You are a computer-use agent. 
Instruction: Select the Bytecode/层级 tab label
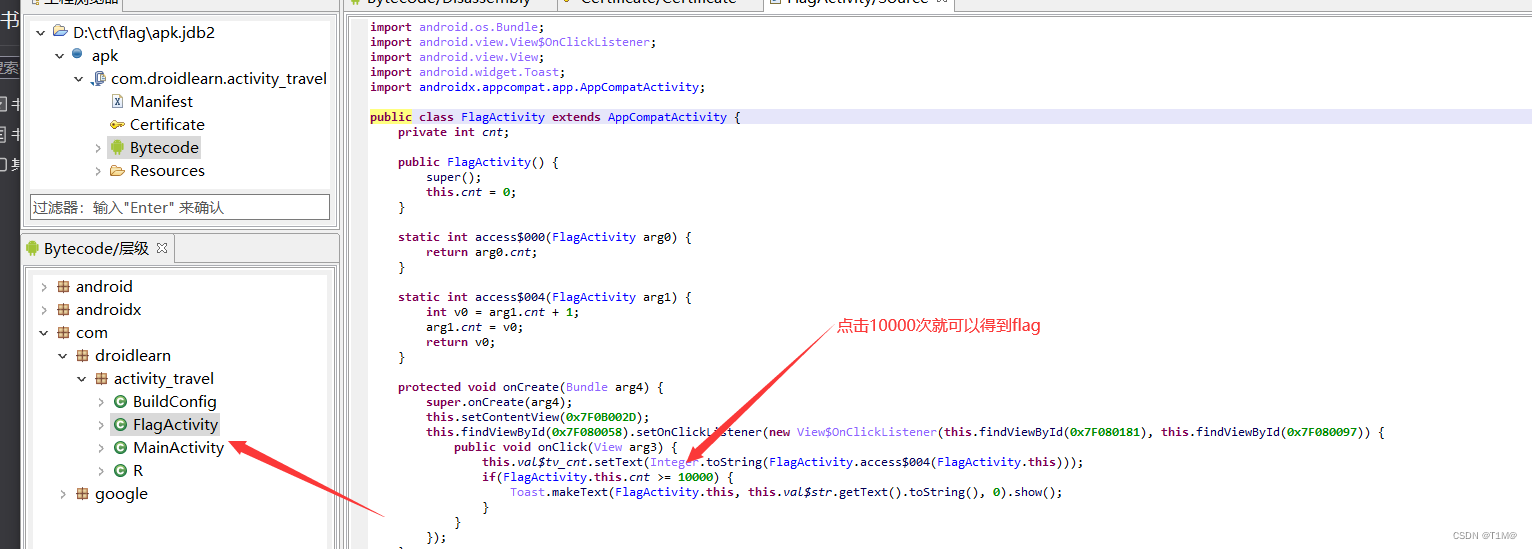coord(96,248)
